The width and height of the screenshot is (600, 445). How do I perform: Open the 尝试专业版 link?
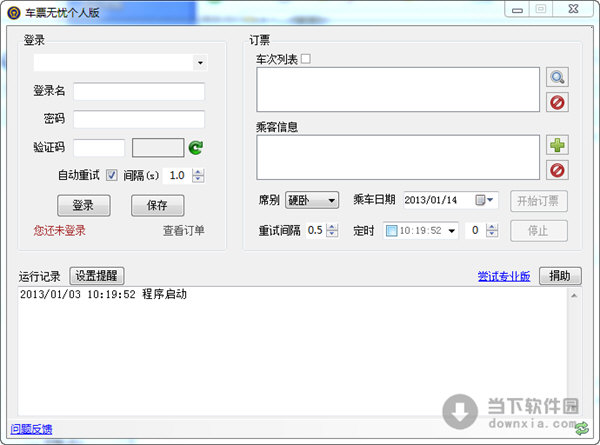pyautogui.click(x=504, y=276)
